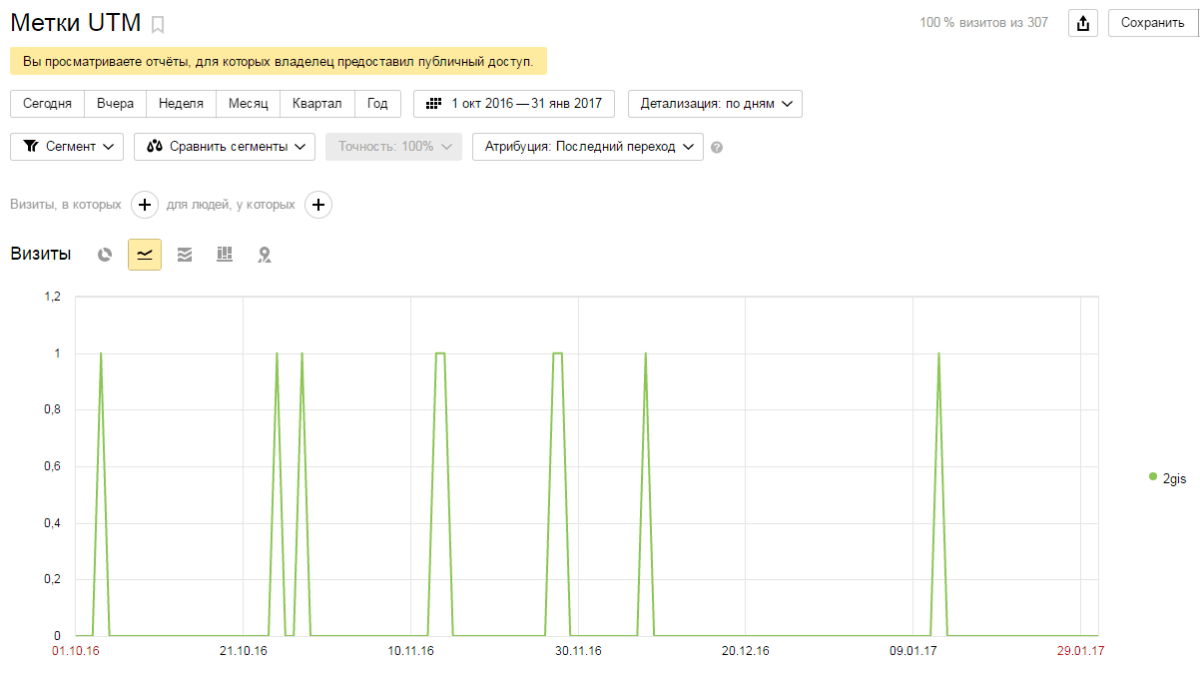
Task: Select the Квартал period tab
Action: point(317,104)
